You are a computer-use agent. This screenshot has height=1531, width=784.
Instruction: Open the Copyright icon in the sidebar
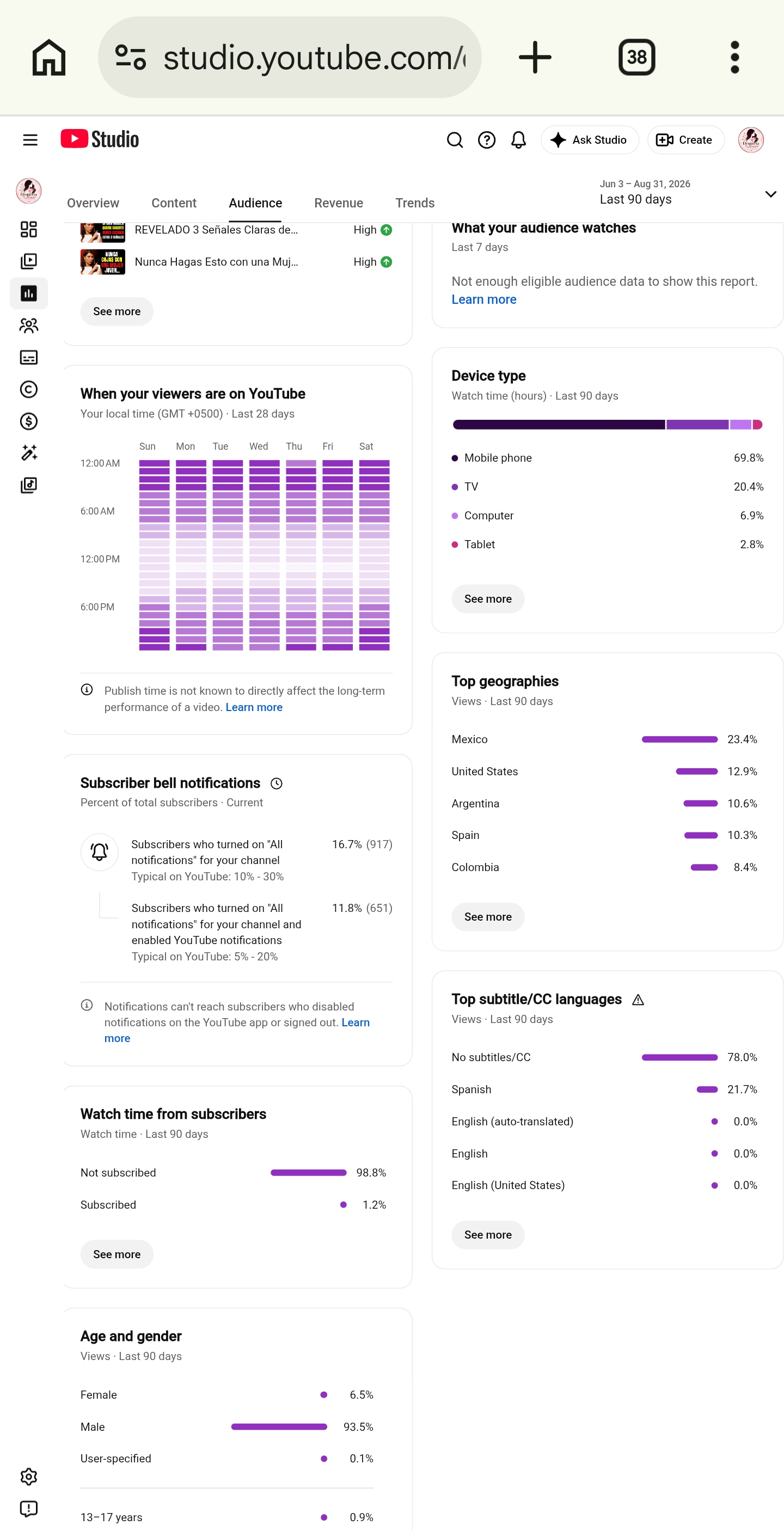click(28, 389)
